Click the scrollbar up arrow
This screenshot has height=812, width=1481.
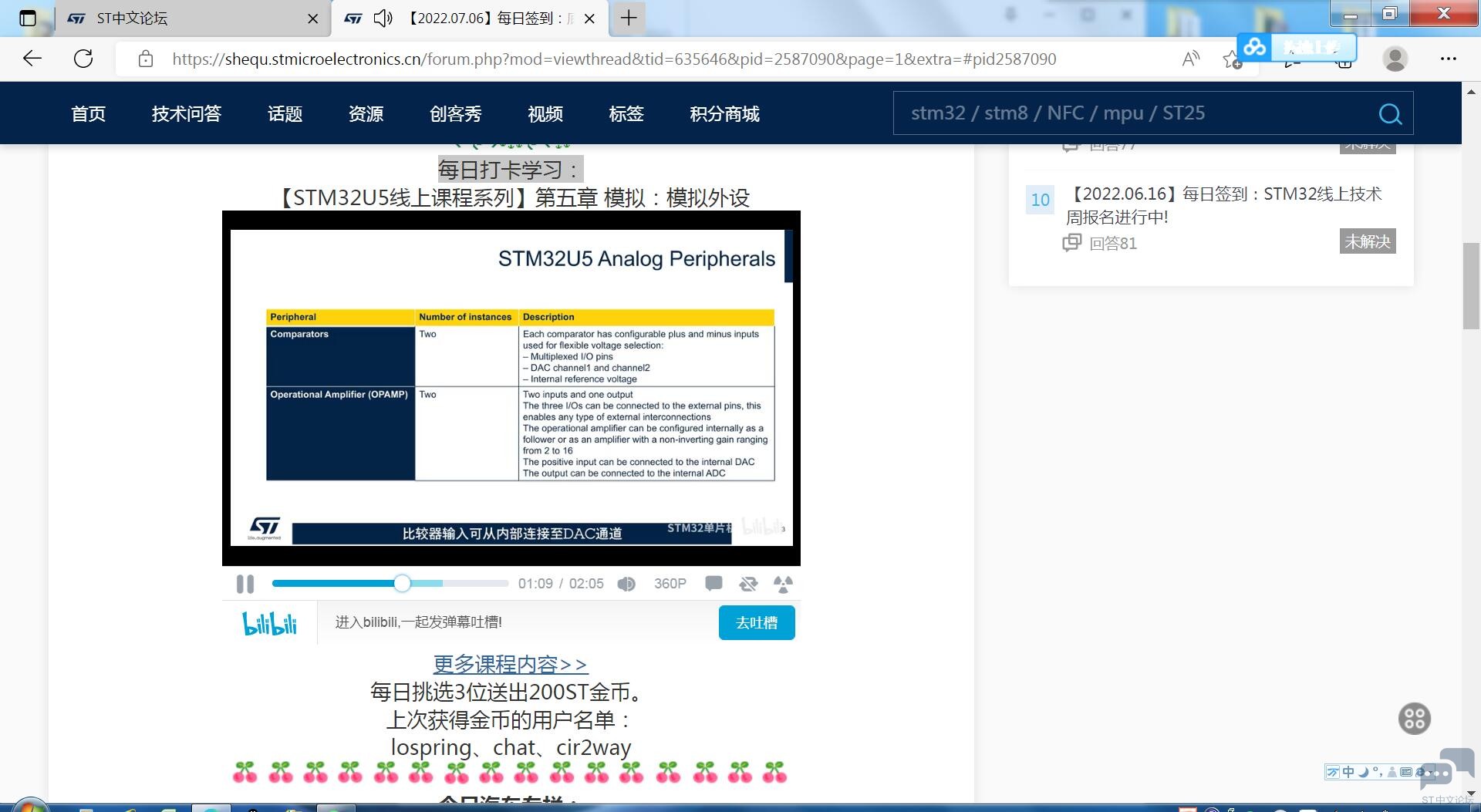tap(1472, 90)
